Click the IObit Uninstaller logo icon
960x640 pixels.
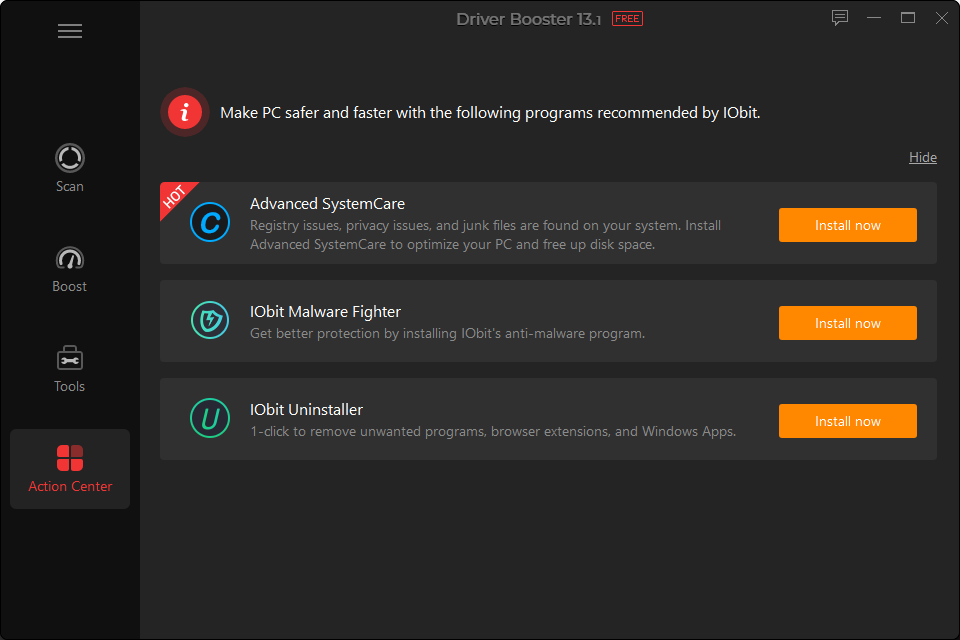click(x=210, y=418)
